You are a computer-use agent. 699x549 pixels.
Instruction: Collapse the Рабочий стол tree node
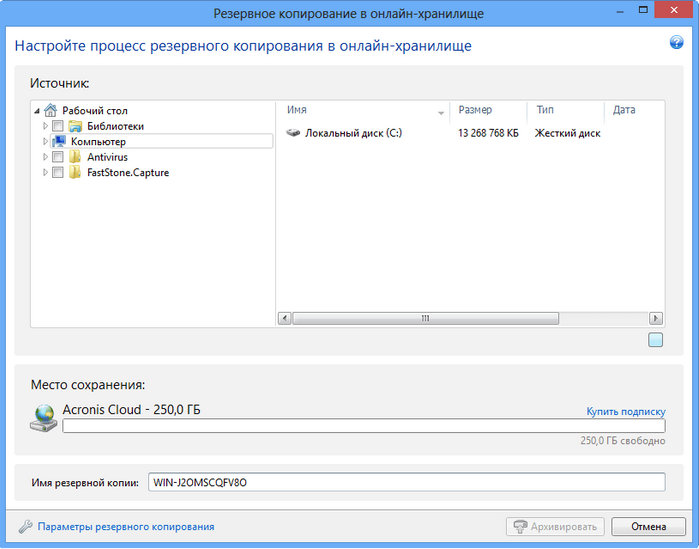click(37, 111)
